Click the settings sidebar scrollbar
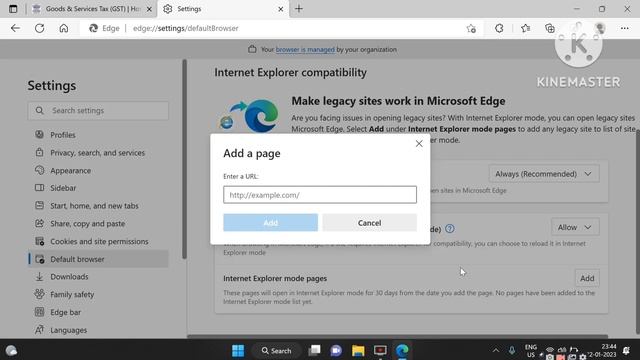 click(184, 159)
